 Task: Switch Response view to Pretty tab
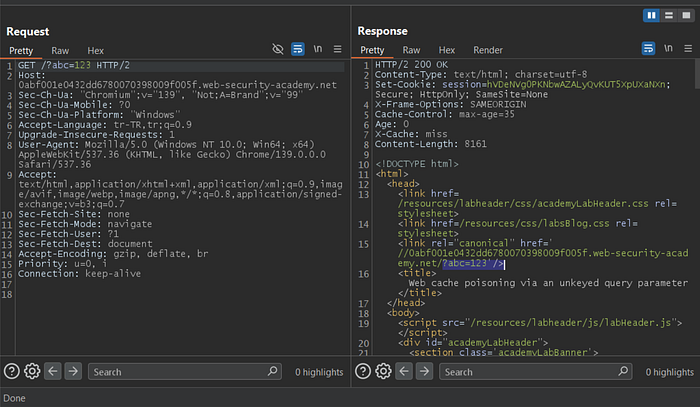(372, 50)
